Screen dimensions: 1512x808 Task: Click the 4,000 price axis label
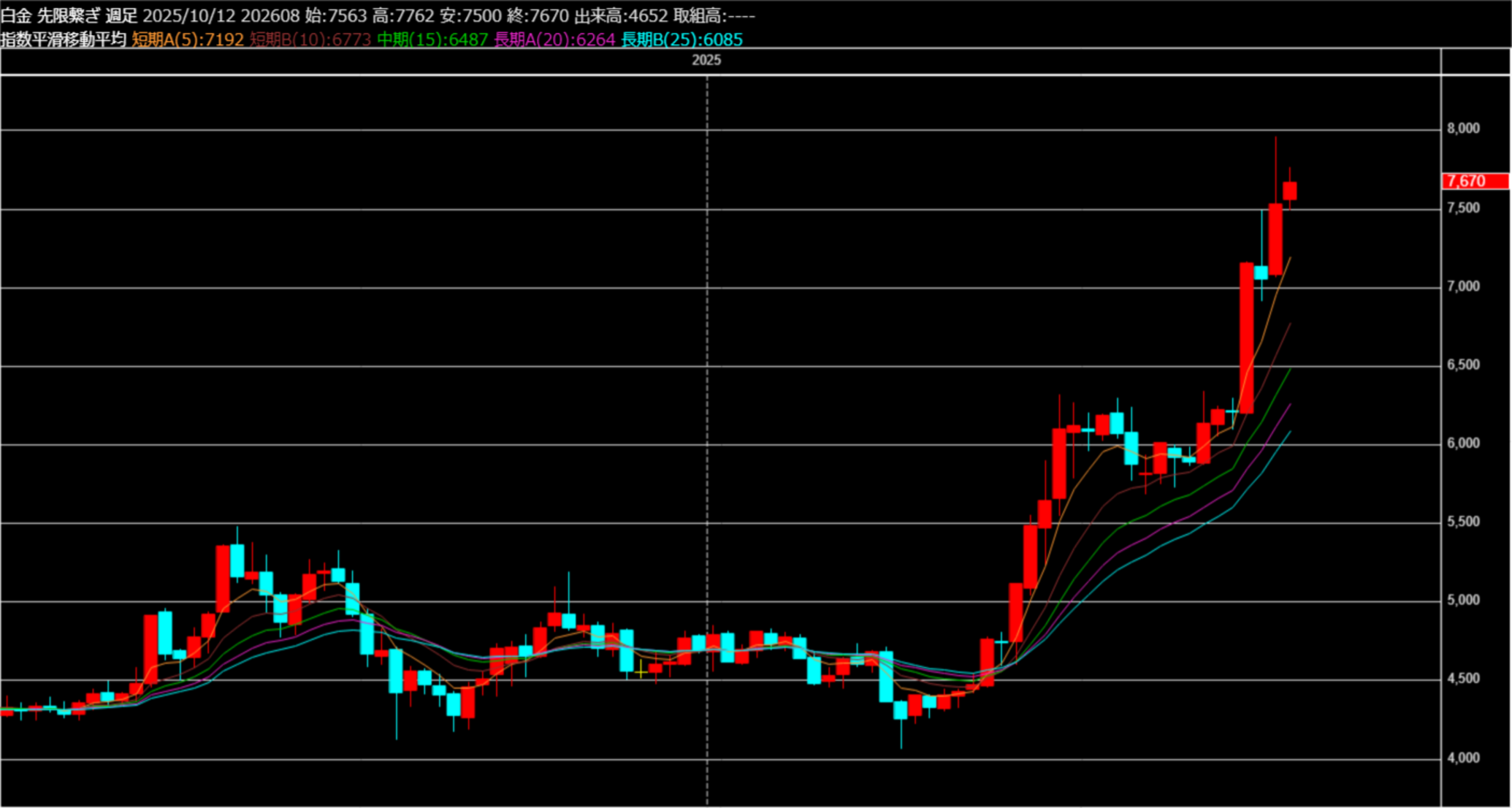1463,758
